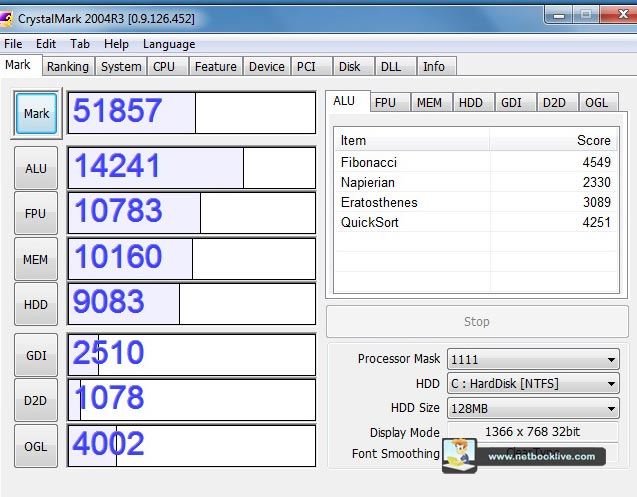
Task: Click the GDI score bar 2510
Action: (x=192, y=355)
